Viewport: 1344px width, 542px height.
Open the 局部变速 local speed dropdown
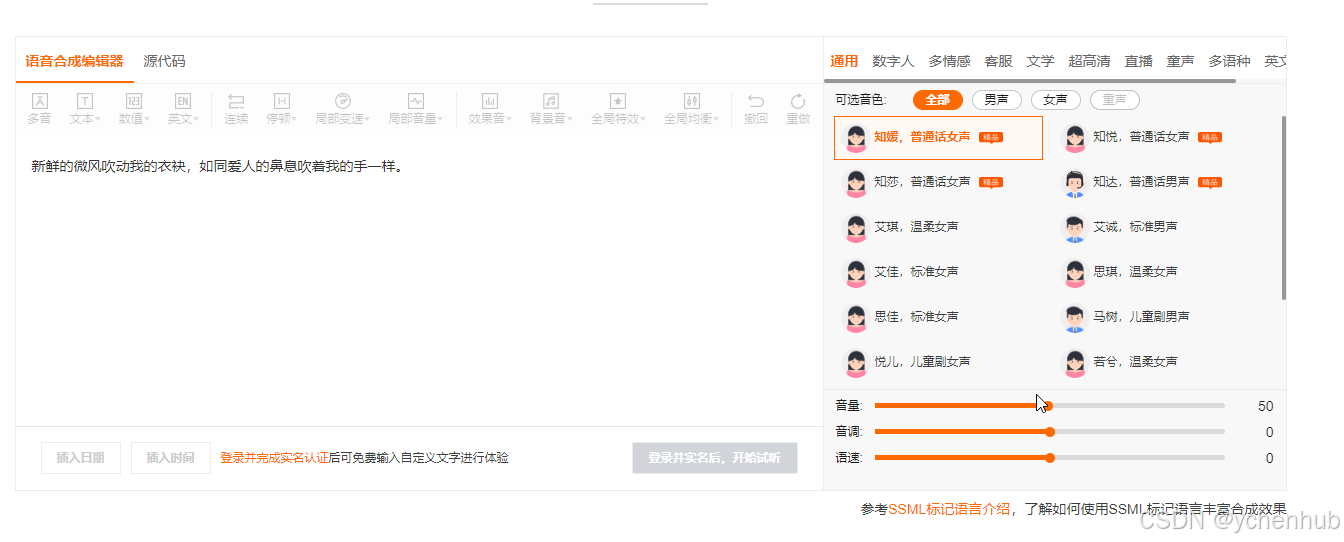(x=343, y=108)
